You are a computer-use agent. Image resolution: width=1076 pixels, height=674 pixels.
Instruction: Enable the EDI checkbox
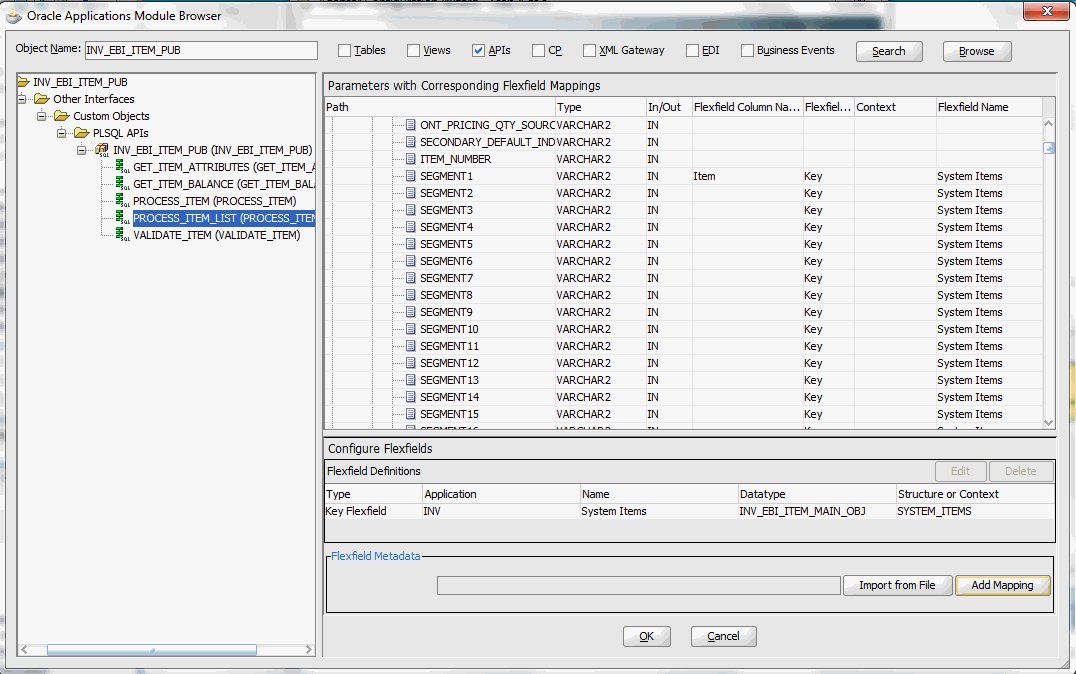pyautogui.click(x=692, y=51)
